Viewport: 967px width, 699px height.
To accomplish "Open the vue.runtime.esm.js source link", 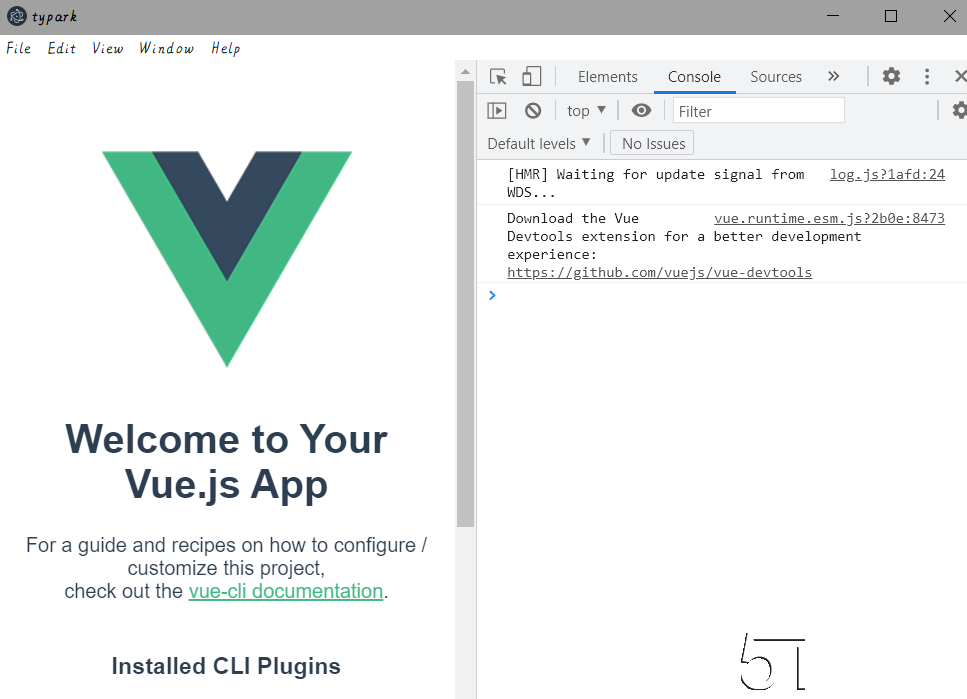I will (x=829, y=218).
